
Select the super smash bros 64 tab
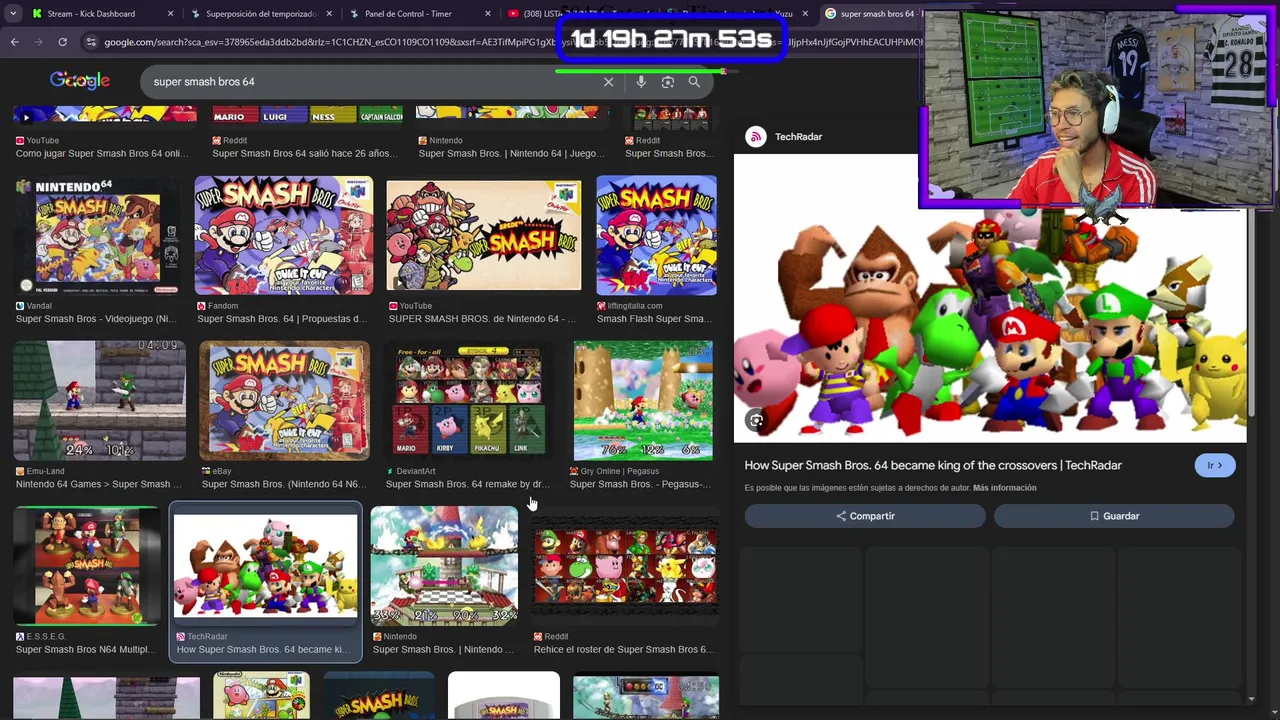870,14
